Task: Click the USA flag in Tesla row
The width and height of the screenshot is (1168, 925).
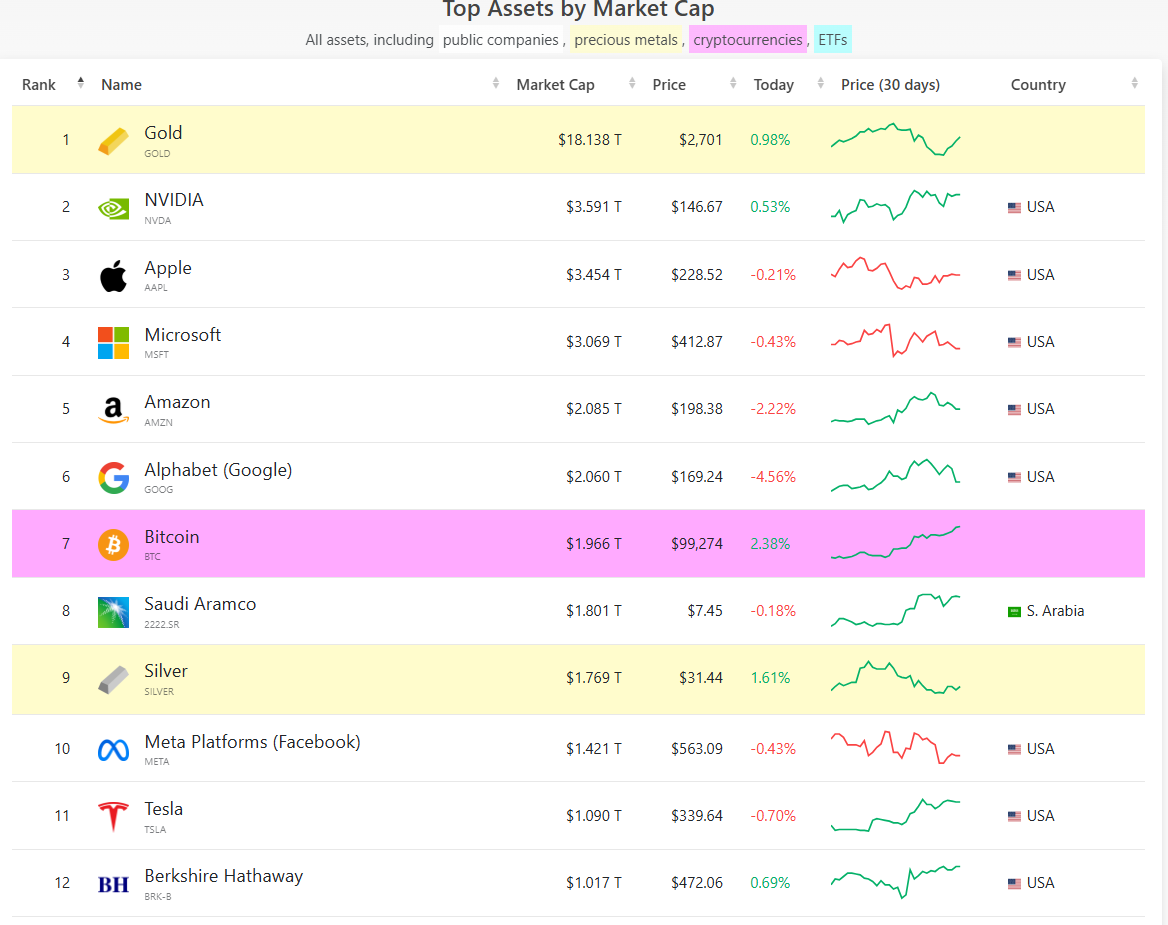Action: pos(1014,816)
